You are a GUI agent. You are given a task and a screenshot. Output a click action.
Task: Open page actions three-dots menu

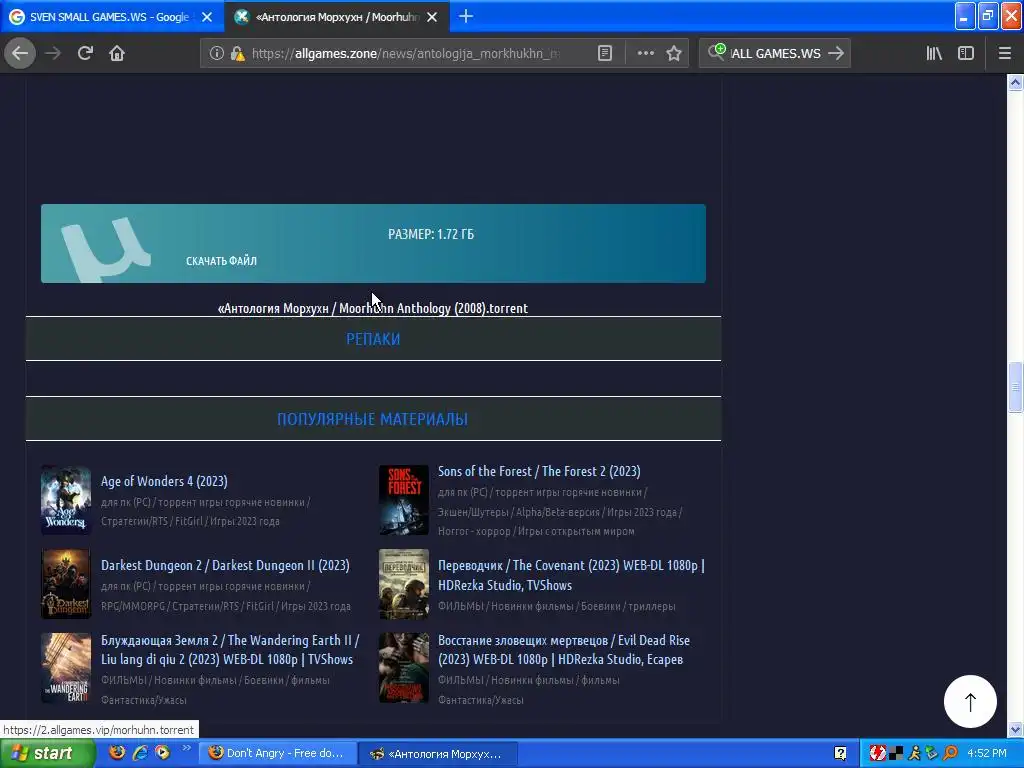[645, 54]
